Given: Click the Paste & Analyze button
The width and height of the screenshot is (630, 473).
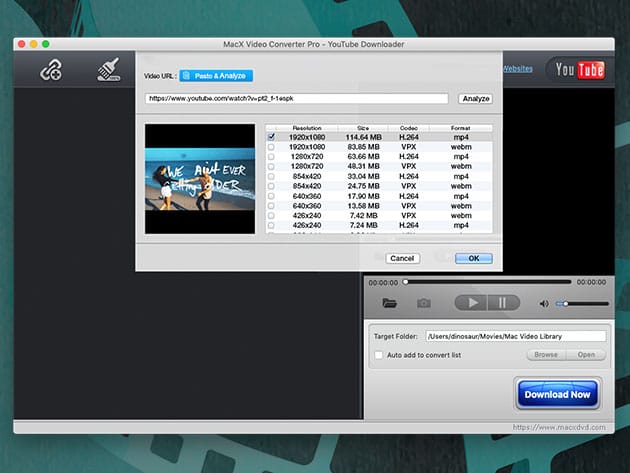Looking at the screenshot, I should [216, 75].
